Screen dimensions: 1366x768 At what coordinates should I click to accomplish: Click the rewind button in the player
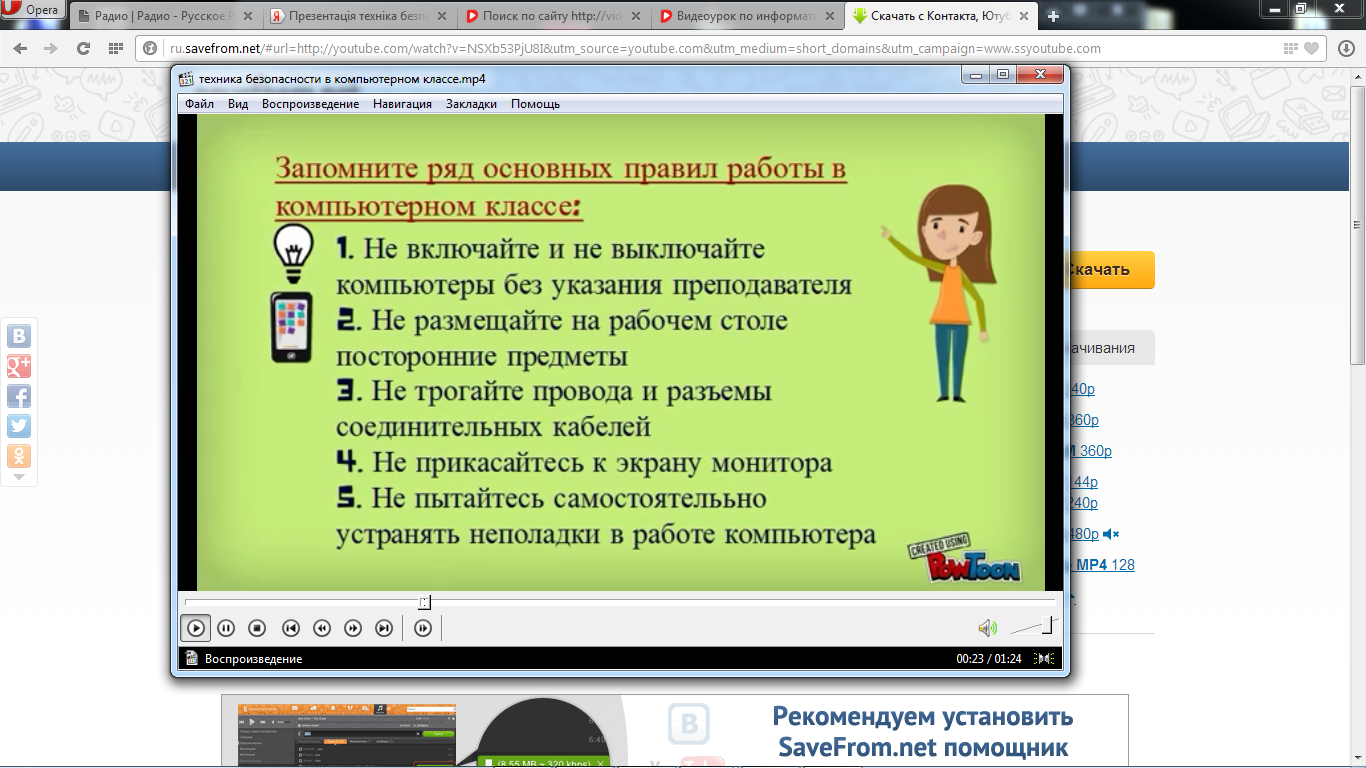pyautogui.click(x=322, y=628)
